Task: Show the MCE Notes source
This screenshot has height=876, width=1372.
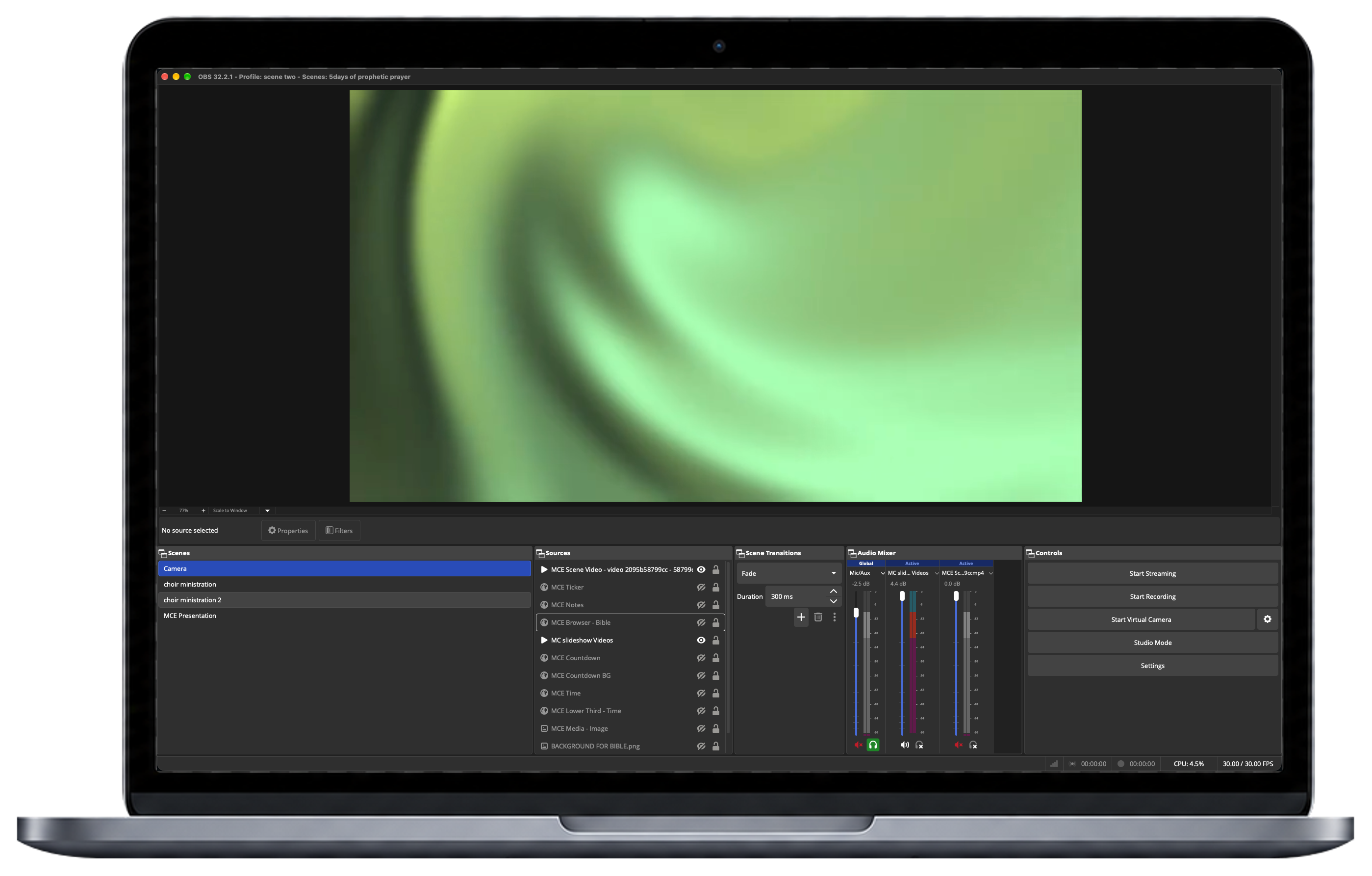Action: [x=701, y=605]
